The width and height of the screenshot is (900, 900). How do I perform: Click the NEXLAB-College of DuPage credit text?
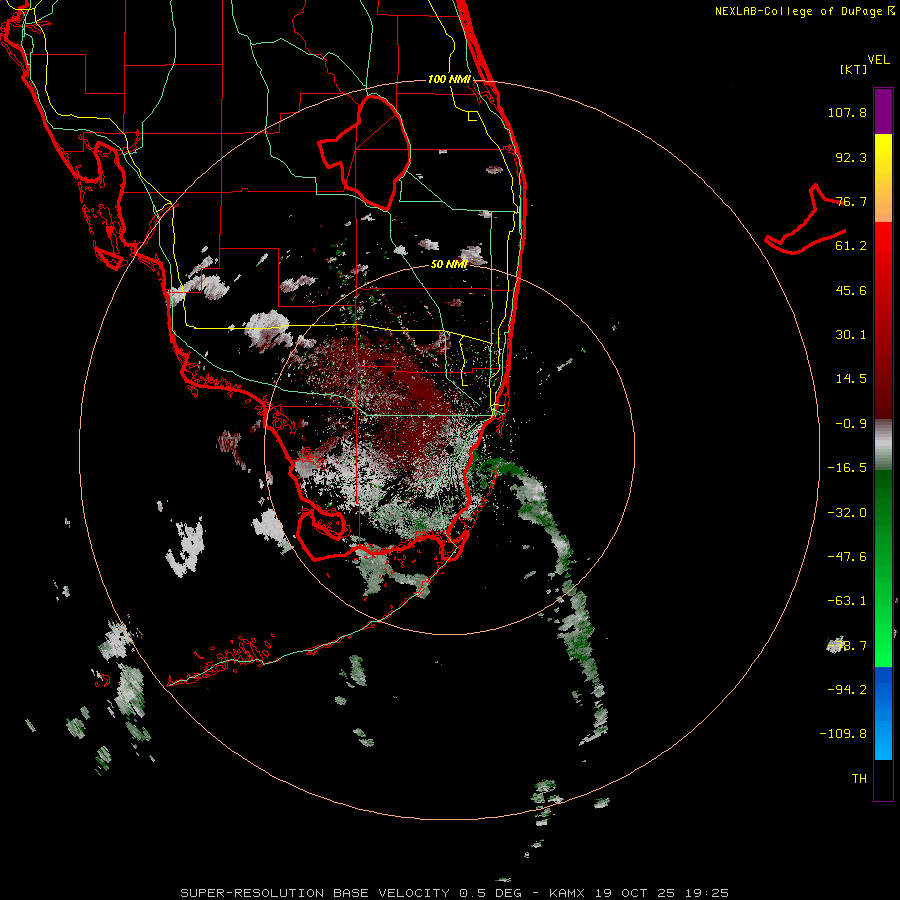[x=804, y=11]
